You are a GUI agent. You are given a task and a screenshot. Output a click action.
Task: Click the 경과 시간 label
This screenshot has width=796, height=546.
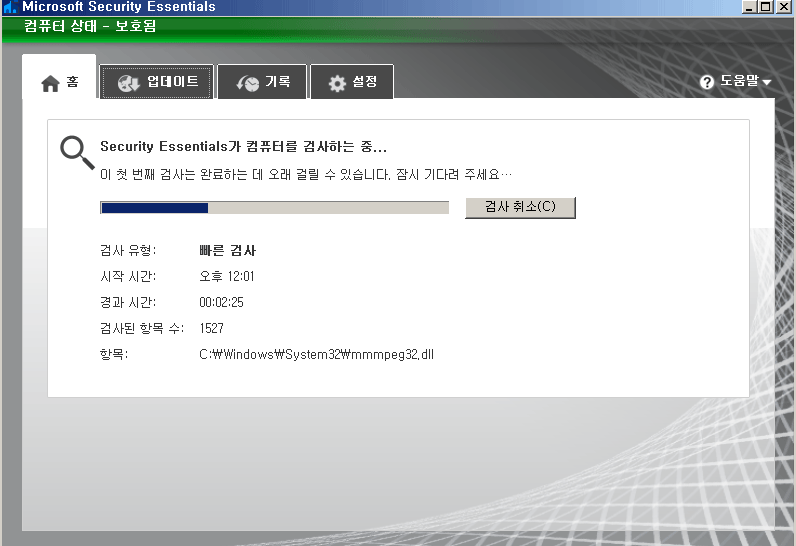pyautogui.click(x=128, y=302)
